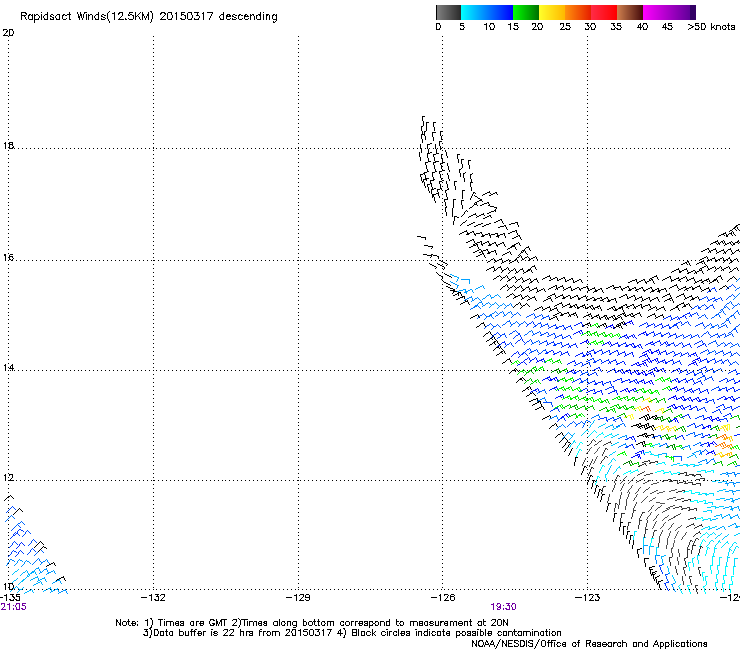Click the note line 'Times are GMT'
Image resolution: width=740 pixels, height=650 pixels.
tap(193, 623)
